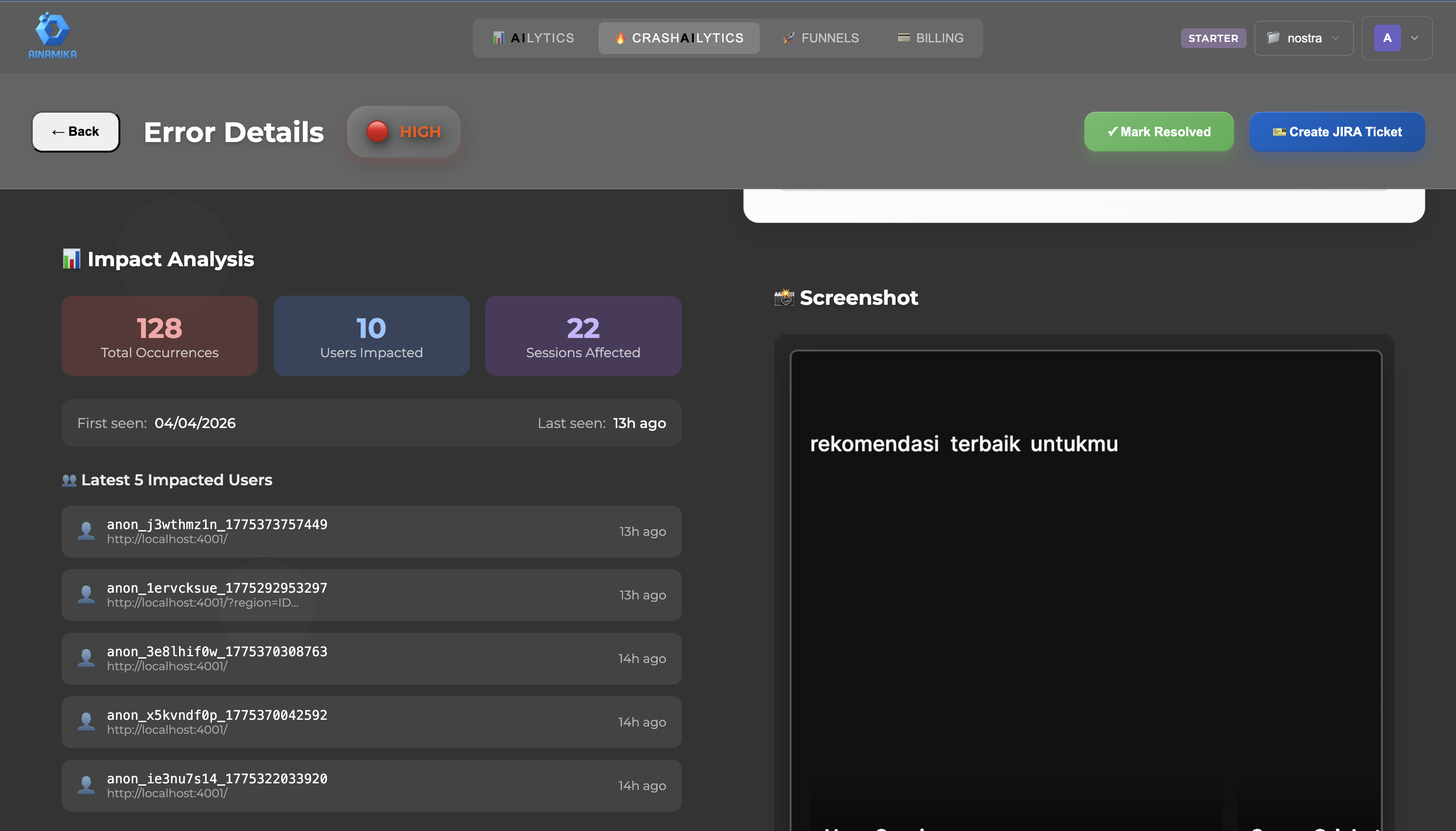Click the red HIGH severity indicator dot
The image size is (1456, 831).
coord(377,132)
